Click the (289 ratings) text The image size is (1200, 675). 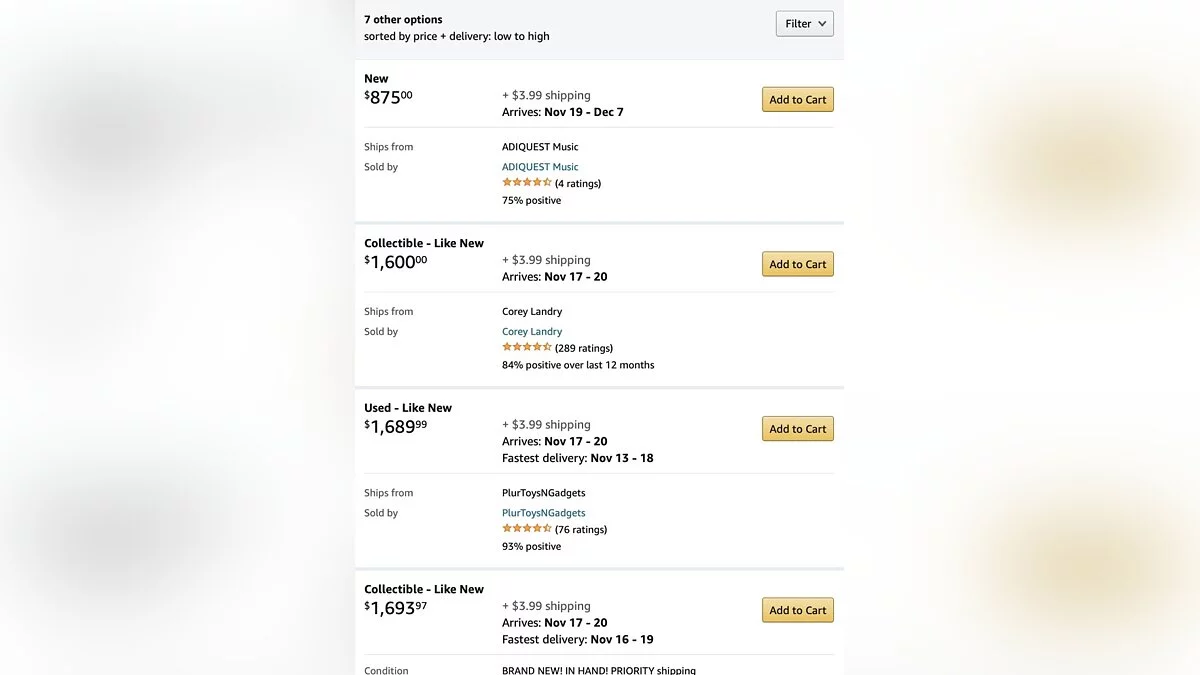pos(584,349)
